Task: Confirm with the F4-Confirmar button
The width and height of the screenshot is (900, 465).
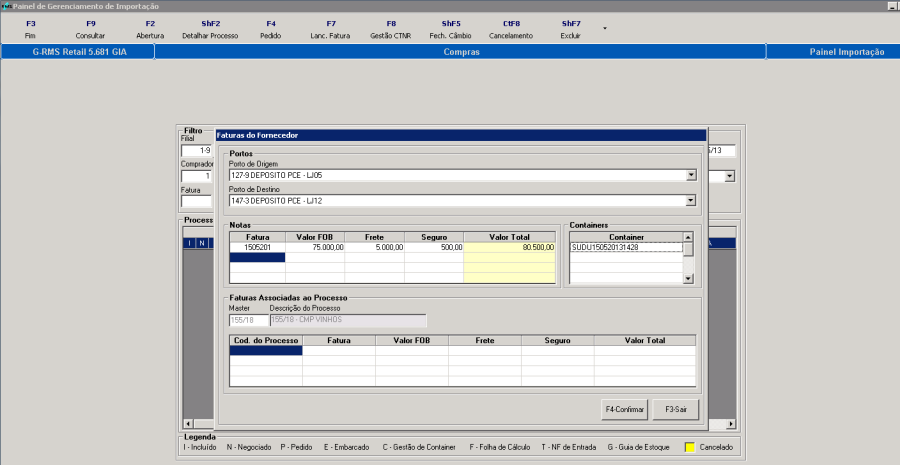Action: [x=625, y=409]
